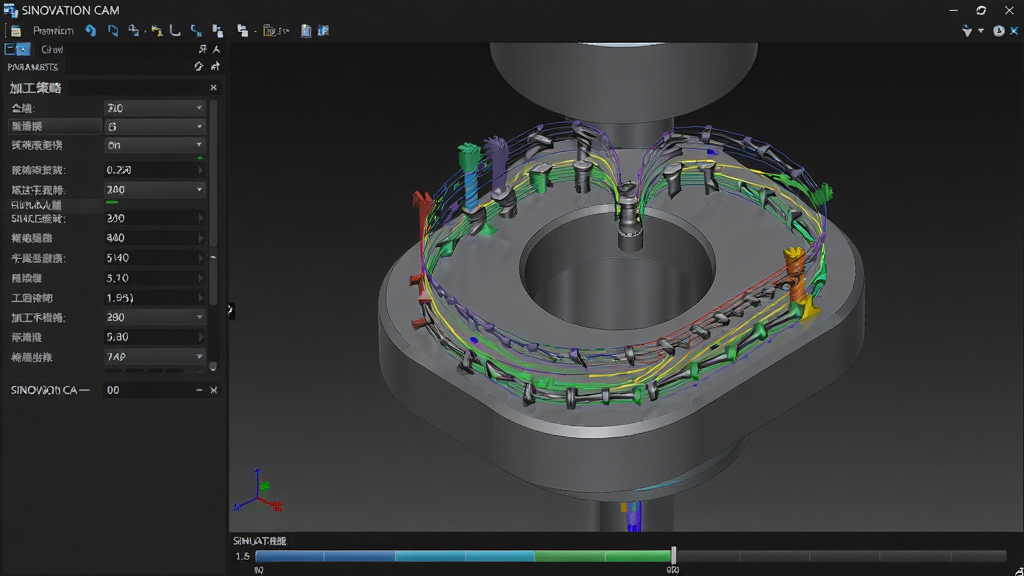Open the dropdown showing 7AP
The width and height of the screenshot is (1024, 576).
coord(154,357)
